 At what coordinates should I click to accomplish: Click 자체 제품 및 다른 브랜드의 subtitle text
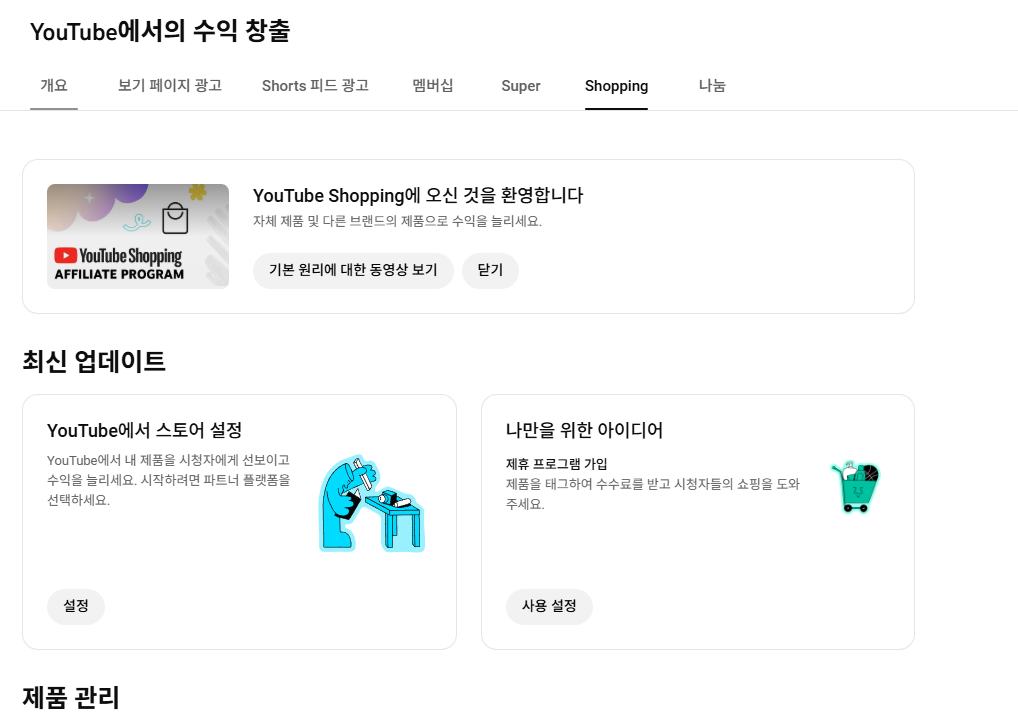point(397,221)
